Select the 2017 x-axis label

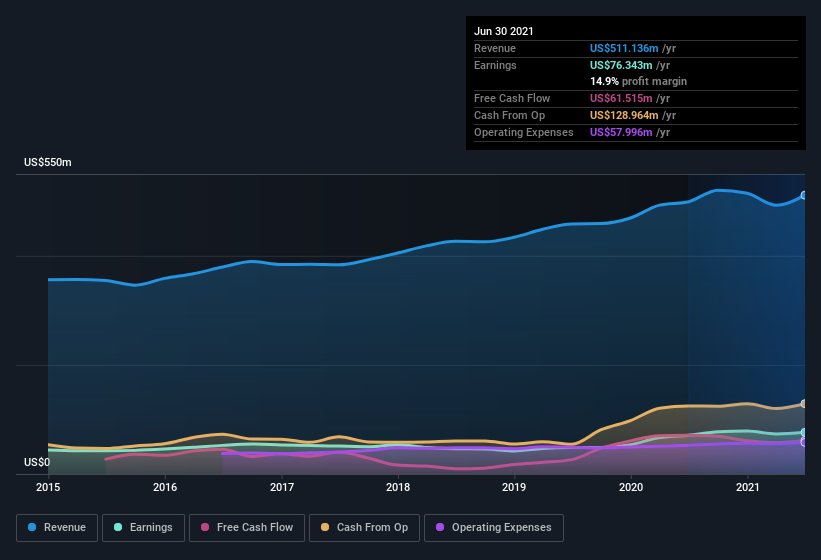(282, 487)
